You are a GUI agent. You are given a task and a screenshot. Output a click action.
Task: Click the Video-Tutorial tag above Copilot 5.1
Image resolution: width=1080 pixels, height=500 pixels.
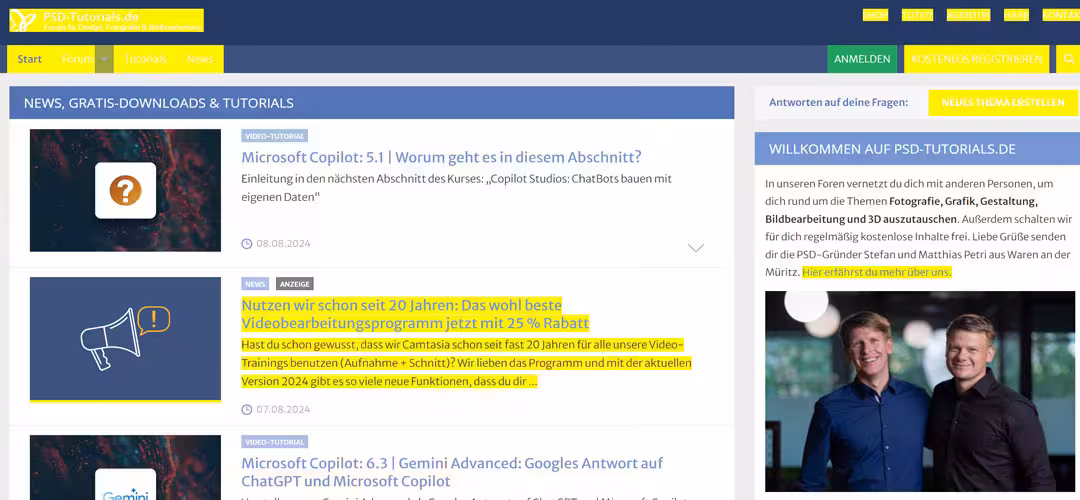[x=274, y=136]
